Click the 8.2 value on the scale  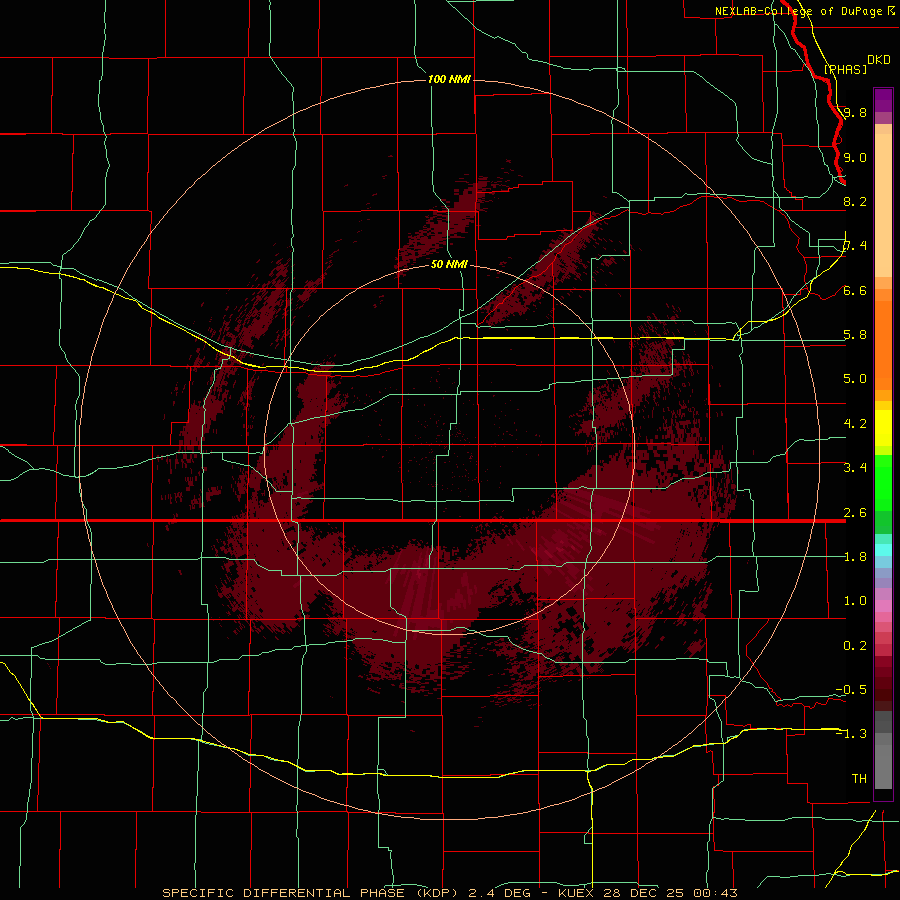pyautogui.click(x=855, y=201)
